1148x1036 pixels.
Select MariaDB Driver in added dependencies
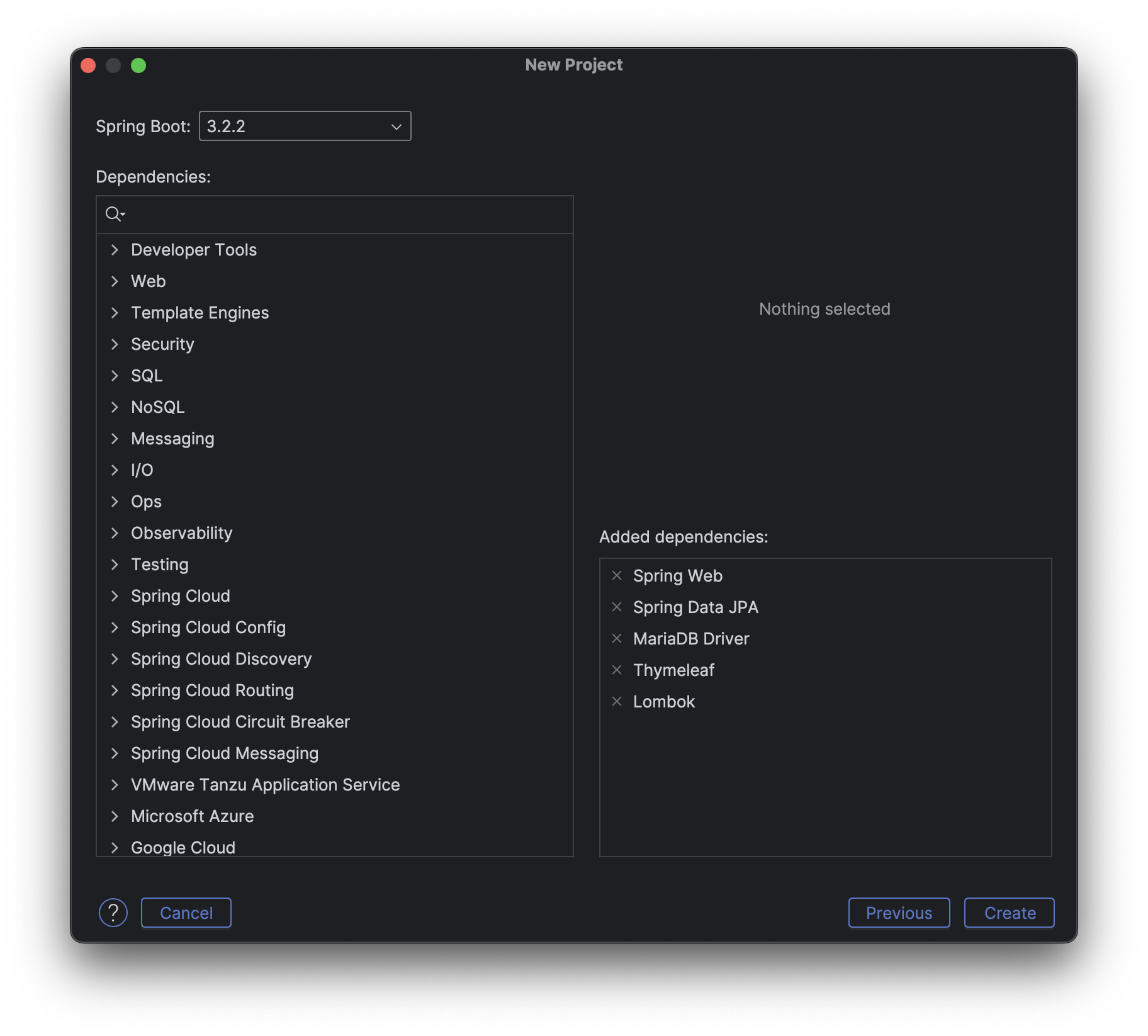point(691,638)
